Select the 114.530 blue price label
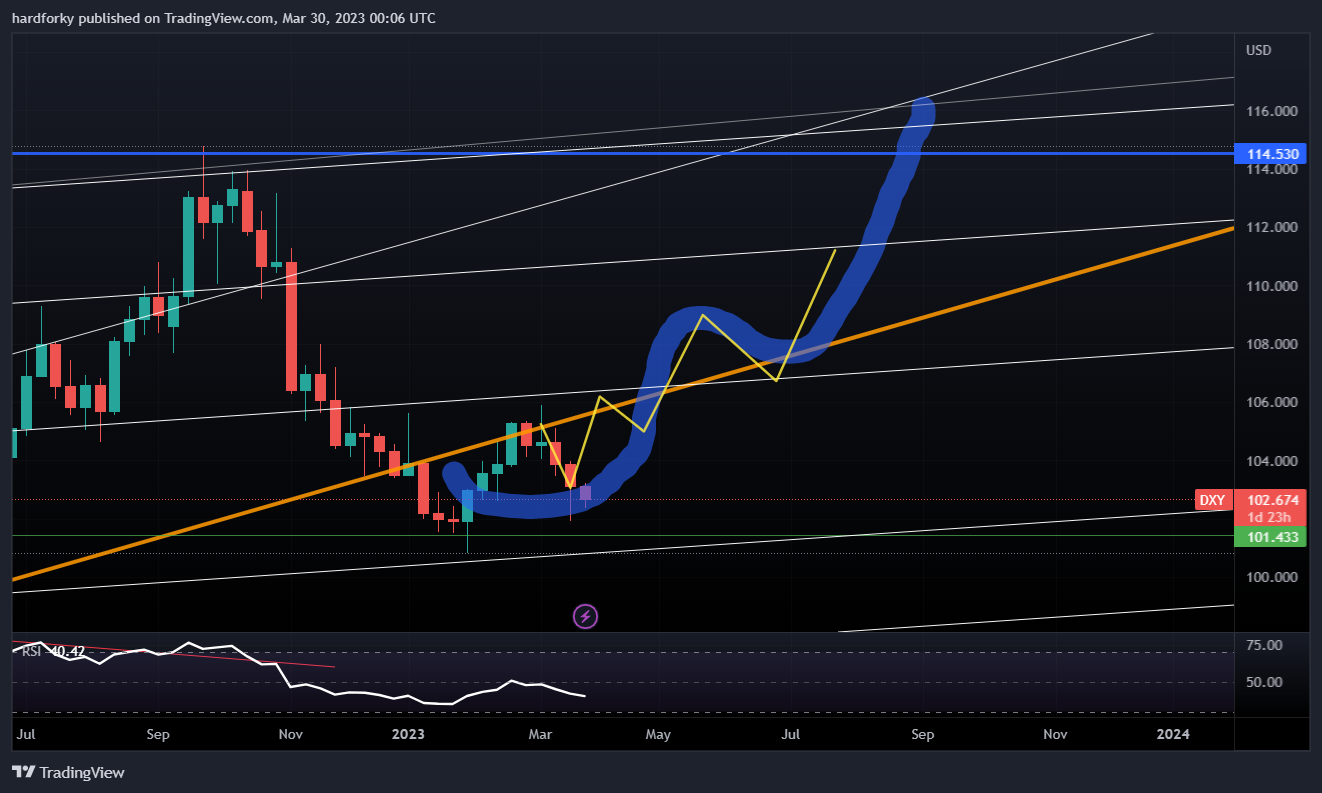Image resolution: width=1322 pixels, height=793 pixels. coord(1272,154)
